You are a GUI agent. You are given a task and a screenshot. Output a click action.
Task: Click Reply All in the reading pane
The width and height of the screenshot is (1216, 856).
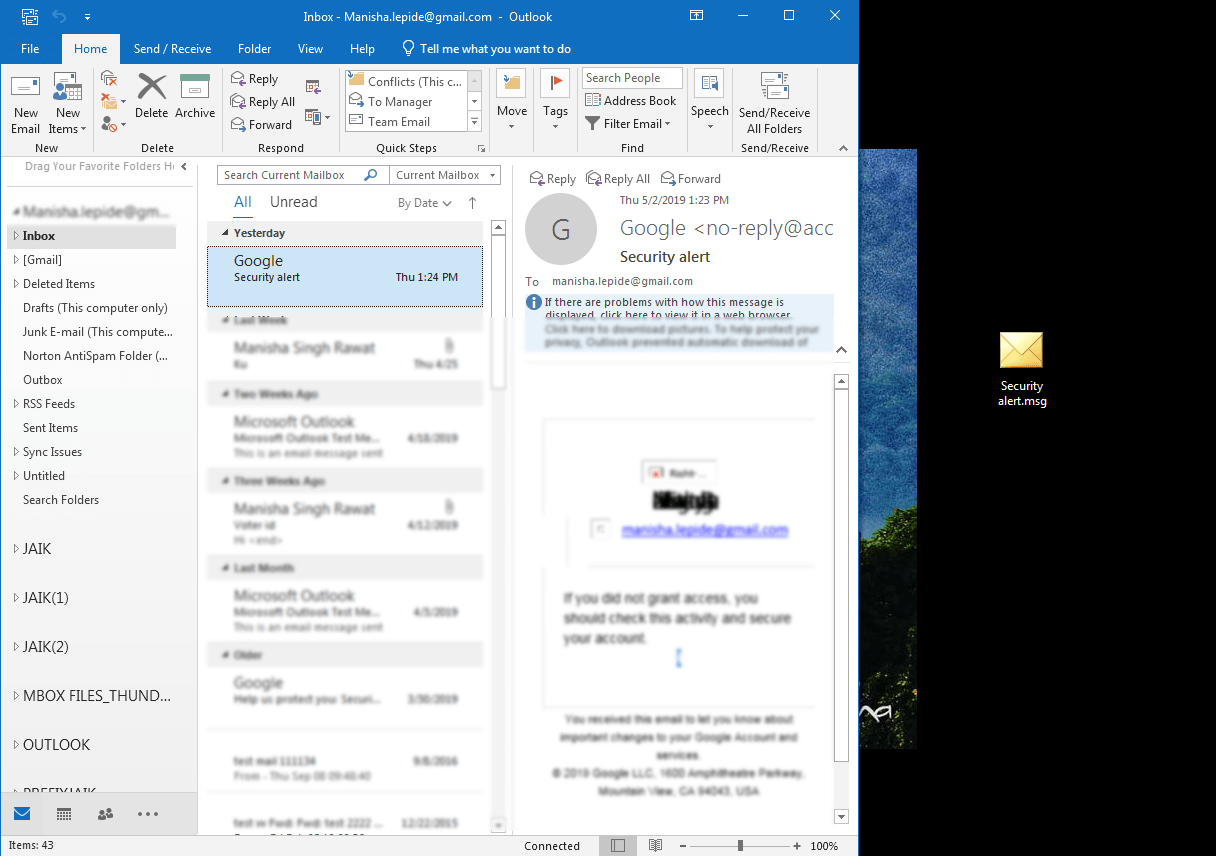pos(619,179)
